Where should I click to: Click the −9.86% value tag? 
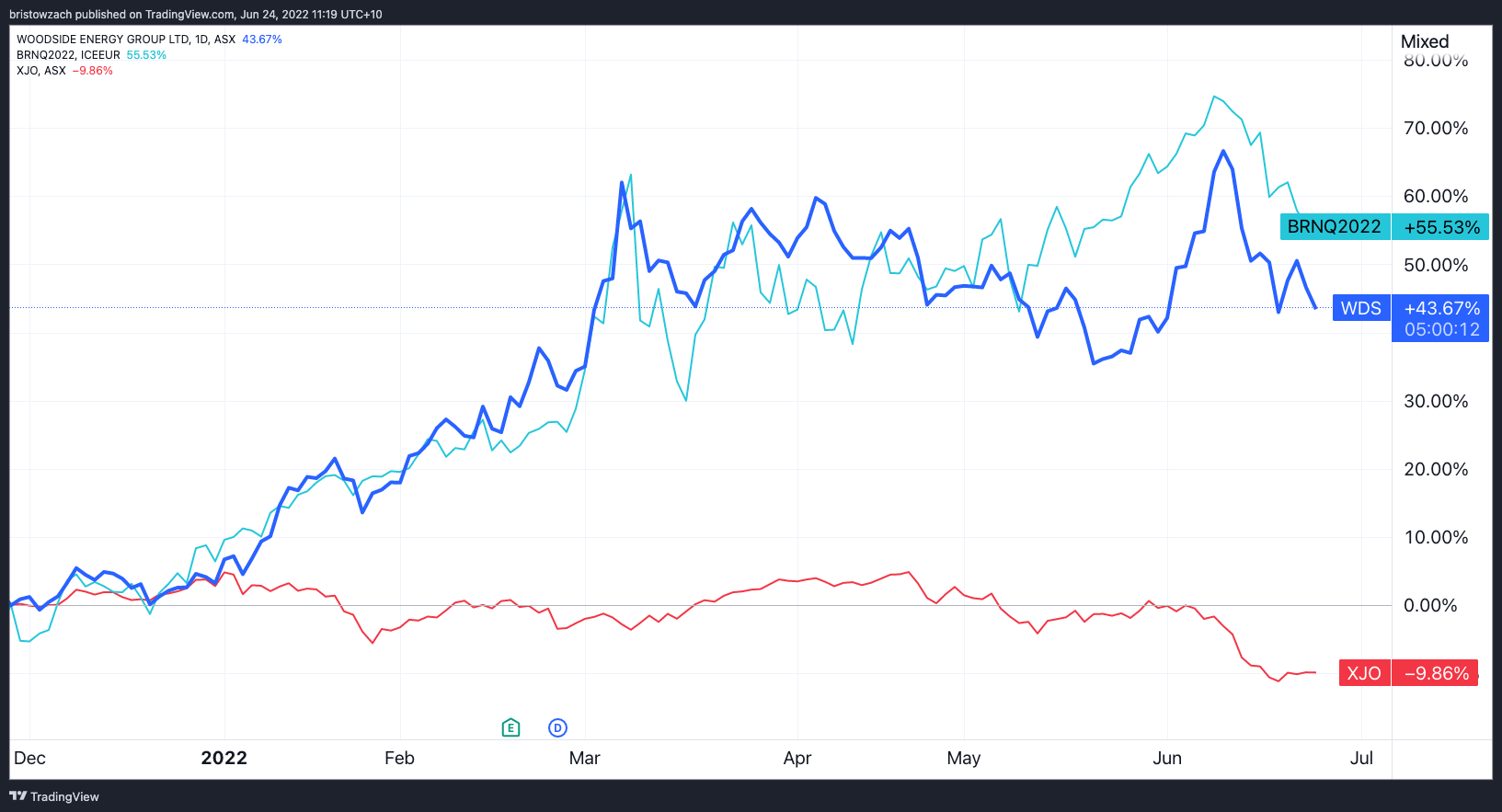coord(1436,673)
